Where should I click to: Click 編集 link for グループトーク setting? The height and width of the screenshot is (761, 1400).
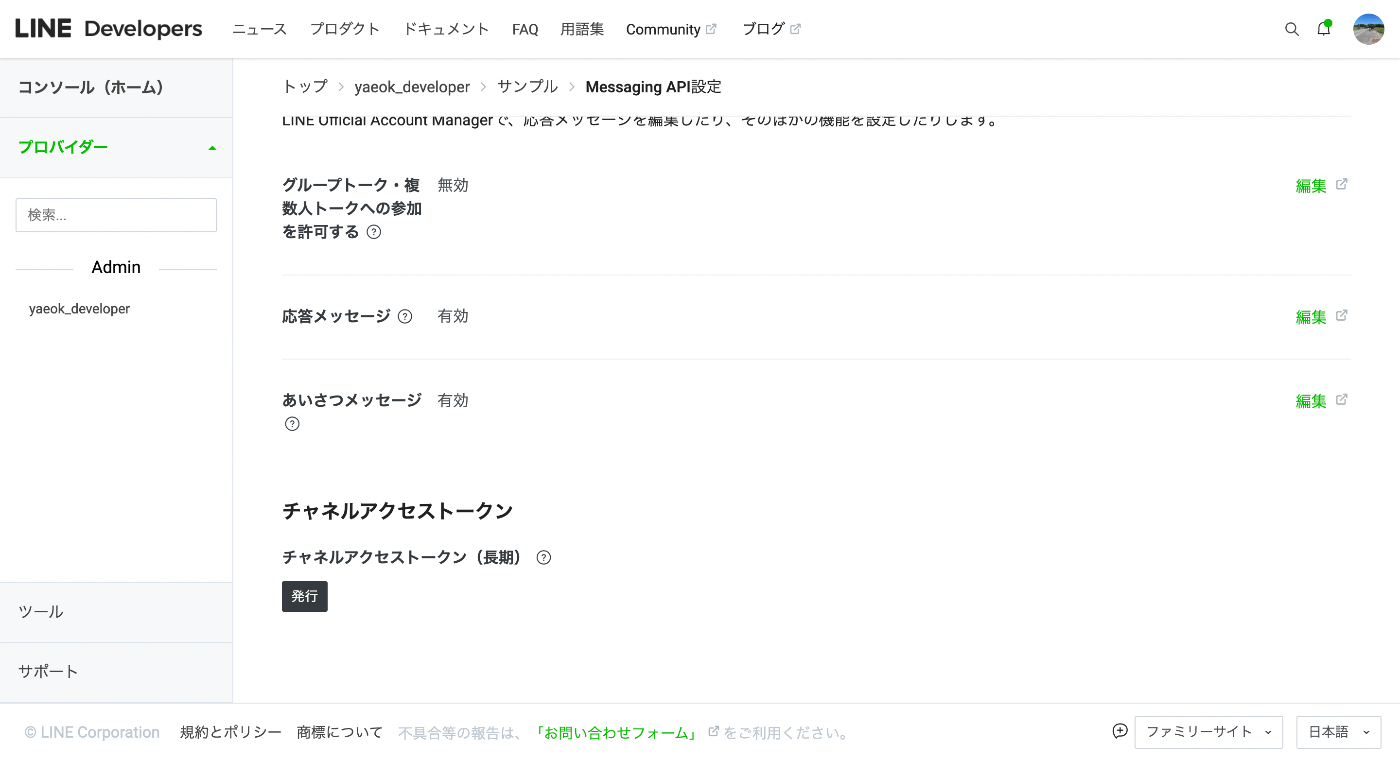pos(1311,186)
